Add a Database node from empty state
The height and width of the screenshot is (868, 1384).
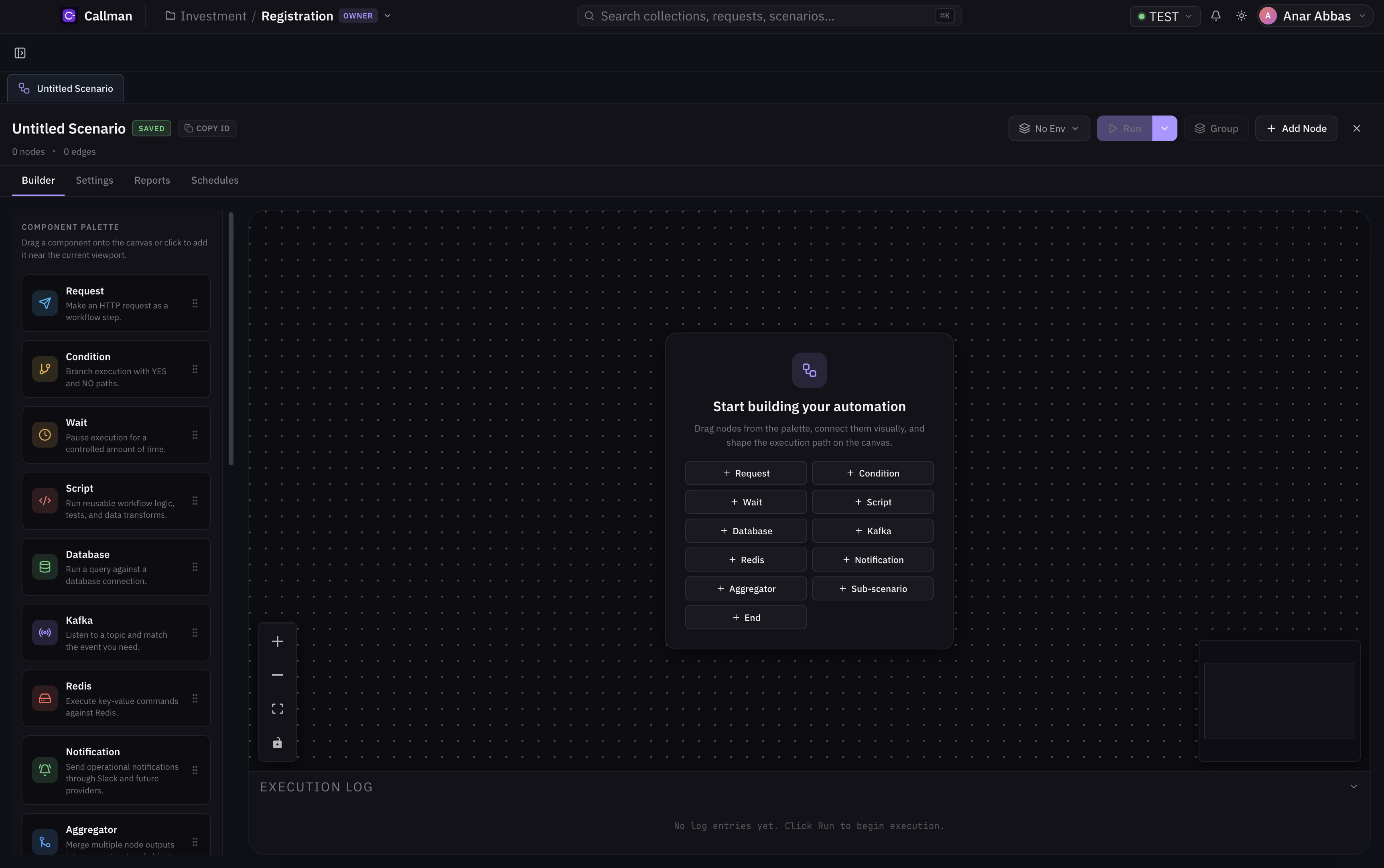point(746,531)
